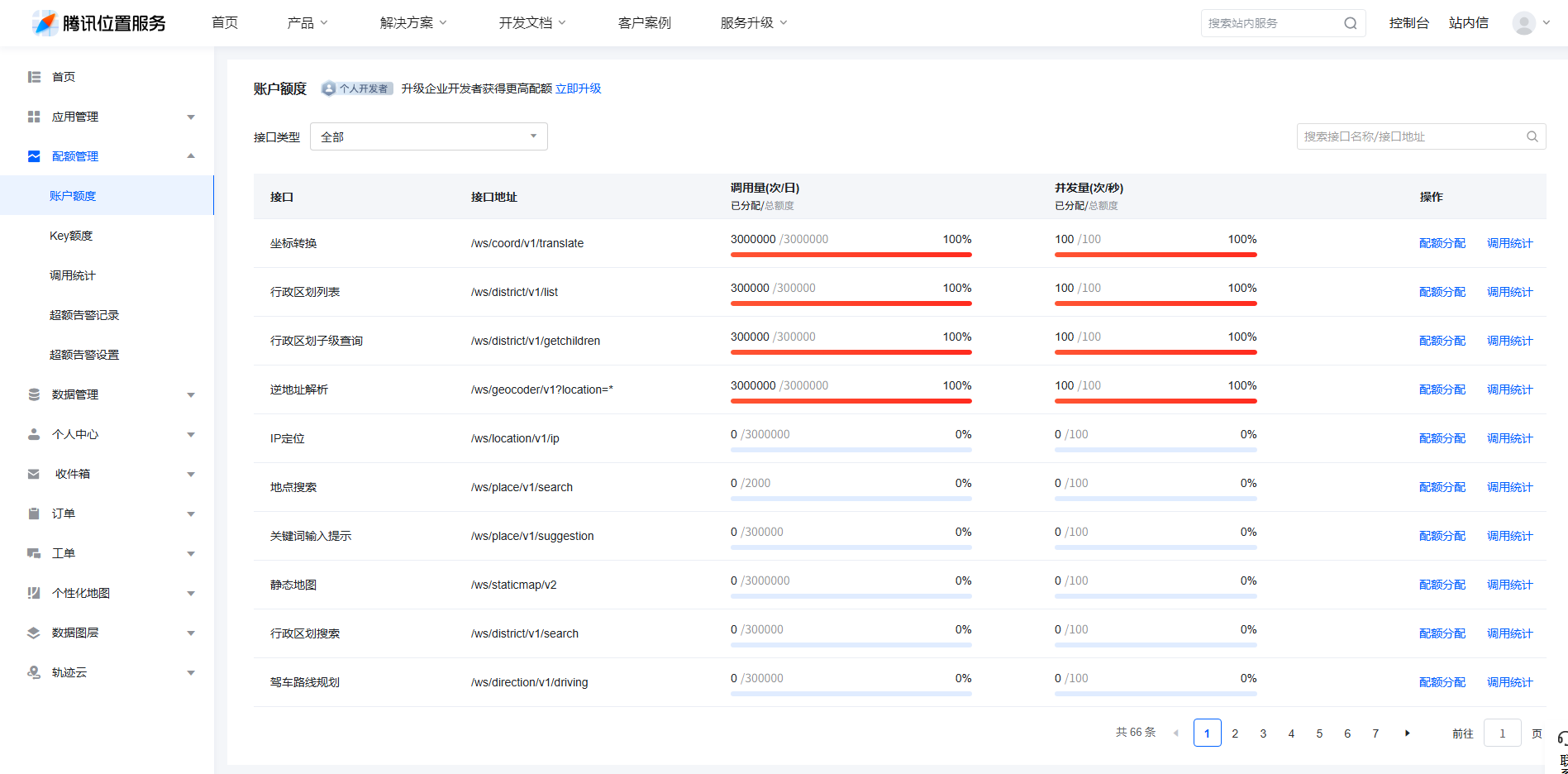Click the 逆地址解析 concurrency progress bar
The image size is (1568, 774).
(1156, 401)
